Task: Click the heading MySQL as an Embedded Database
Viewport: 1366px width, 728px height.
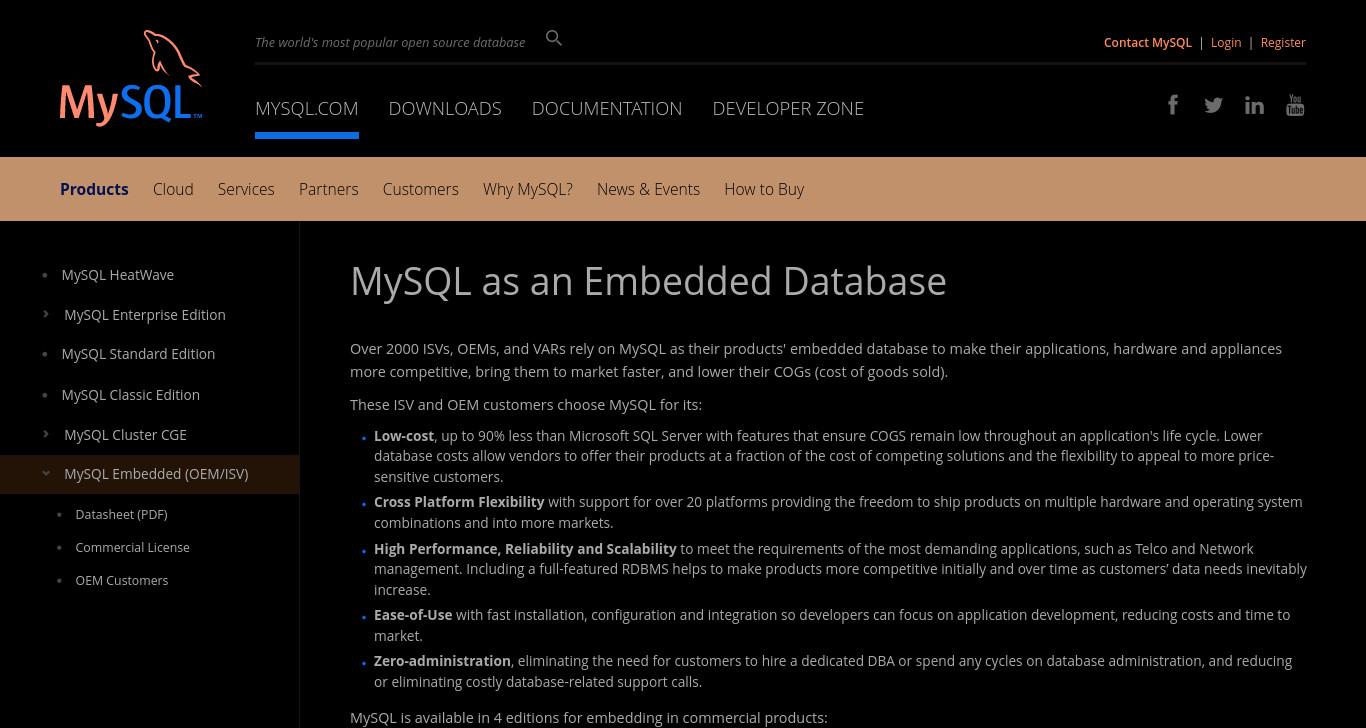Action: pos(648,281)
